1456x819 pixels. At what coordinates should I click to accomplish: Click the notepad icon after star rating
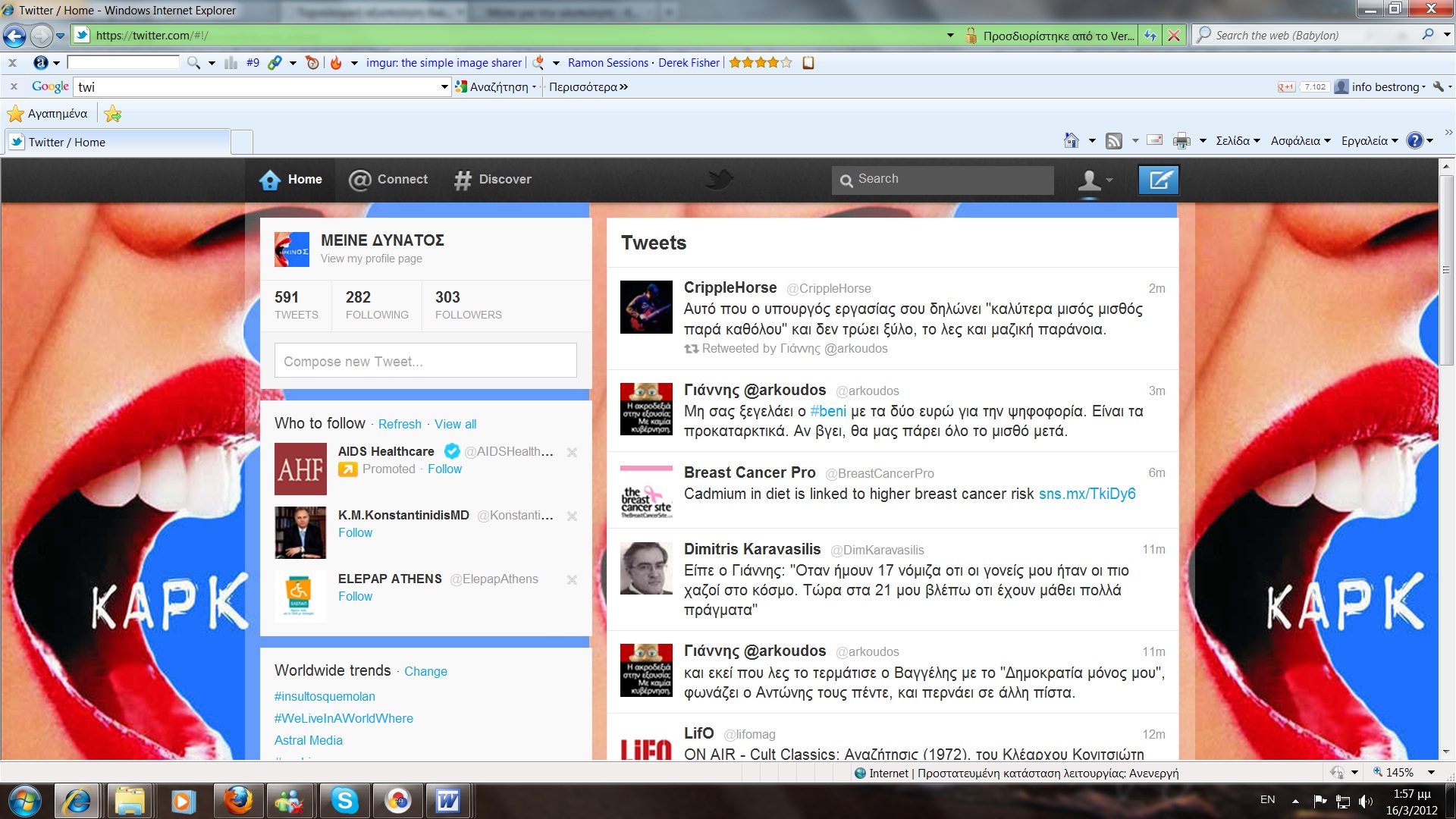click(808, 63)
